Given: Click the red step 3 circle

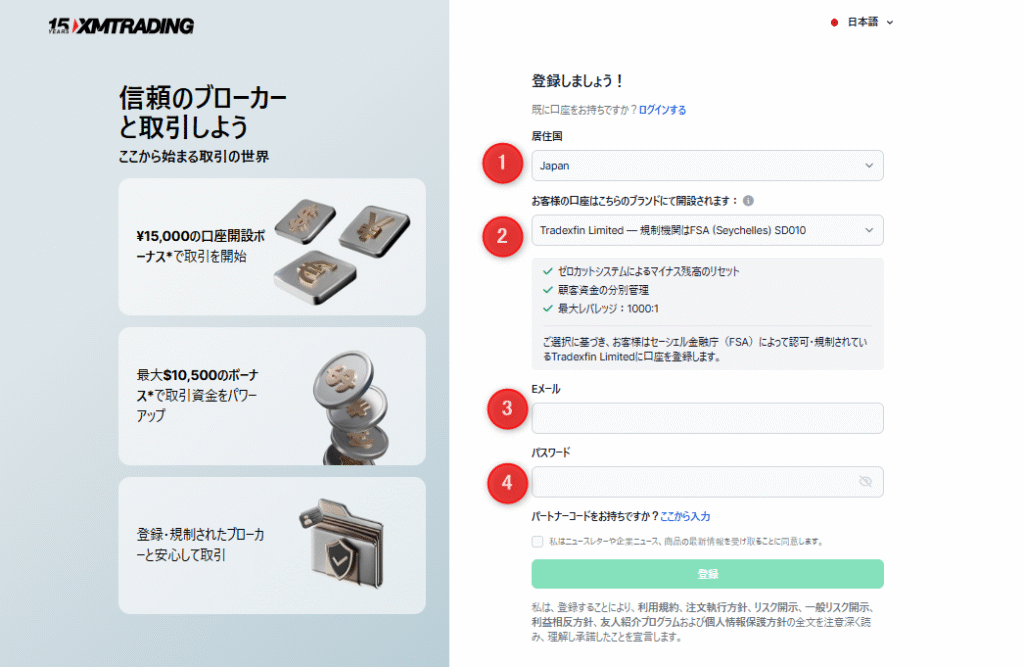Looking at the screenshot, I should tap(507, 409).
